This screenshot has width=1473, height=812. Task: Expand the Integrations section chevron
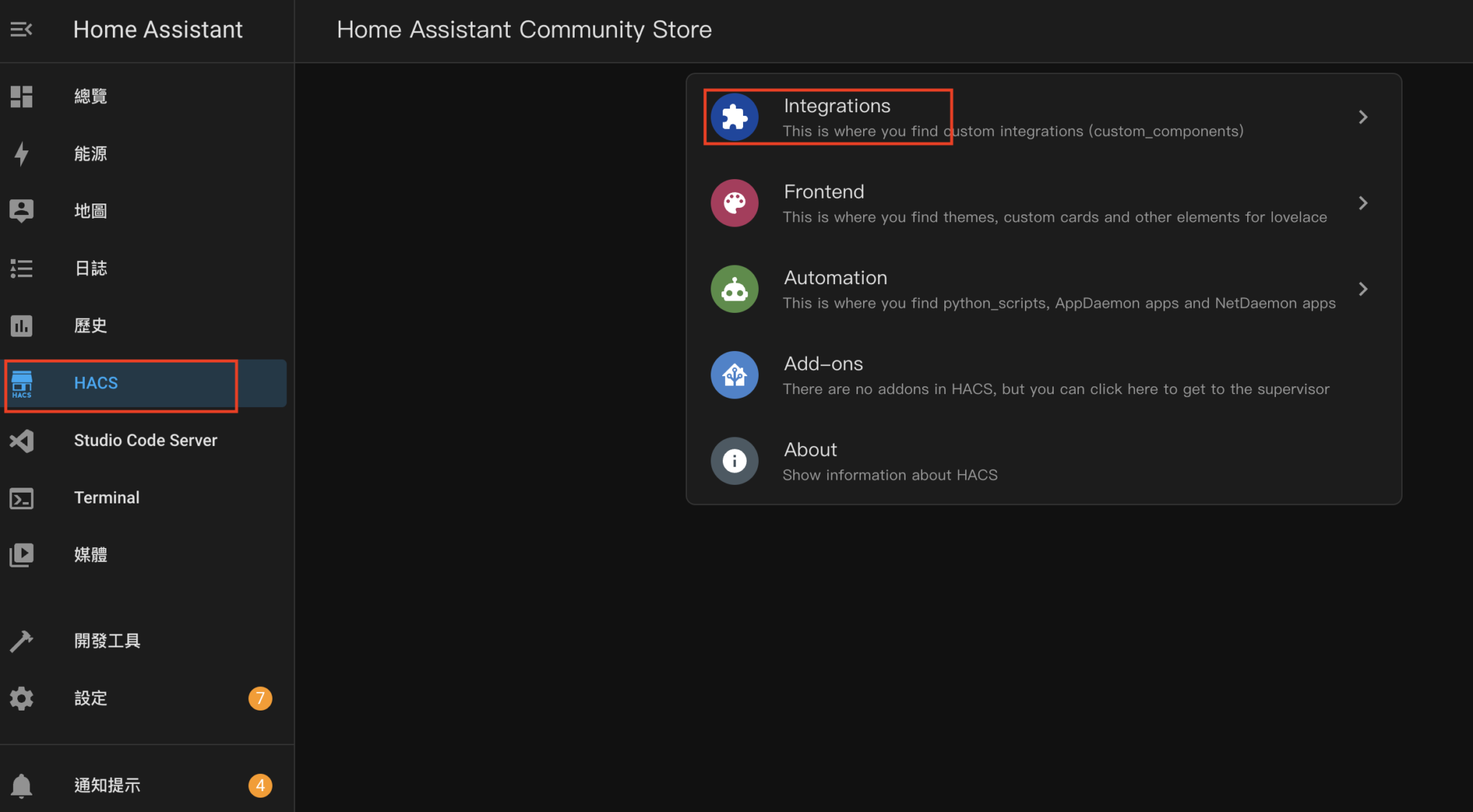(x=1363, y=117)
